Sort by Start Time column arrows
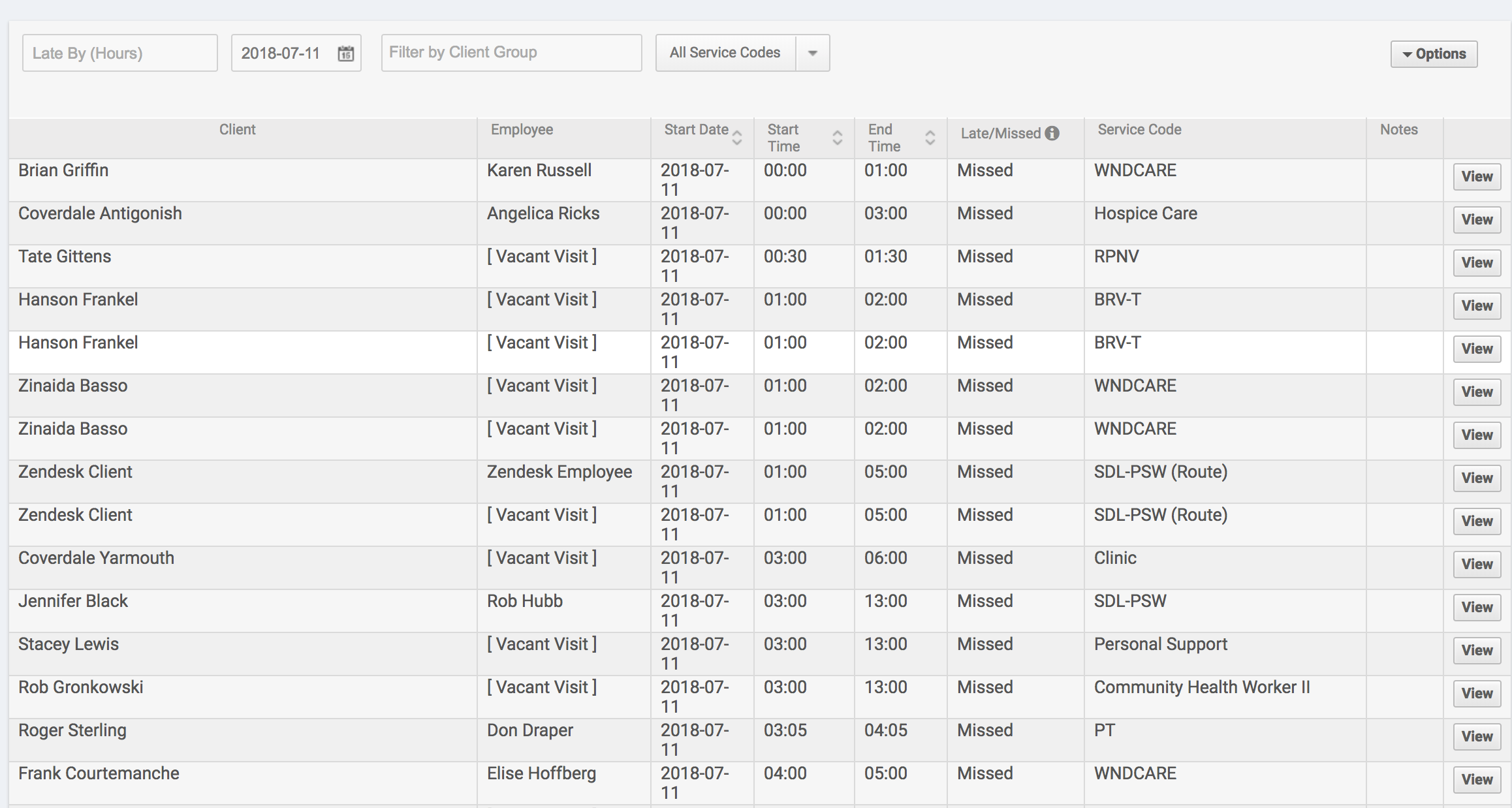This screenshot has height=808, width=1512. coord(838,138)
